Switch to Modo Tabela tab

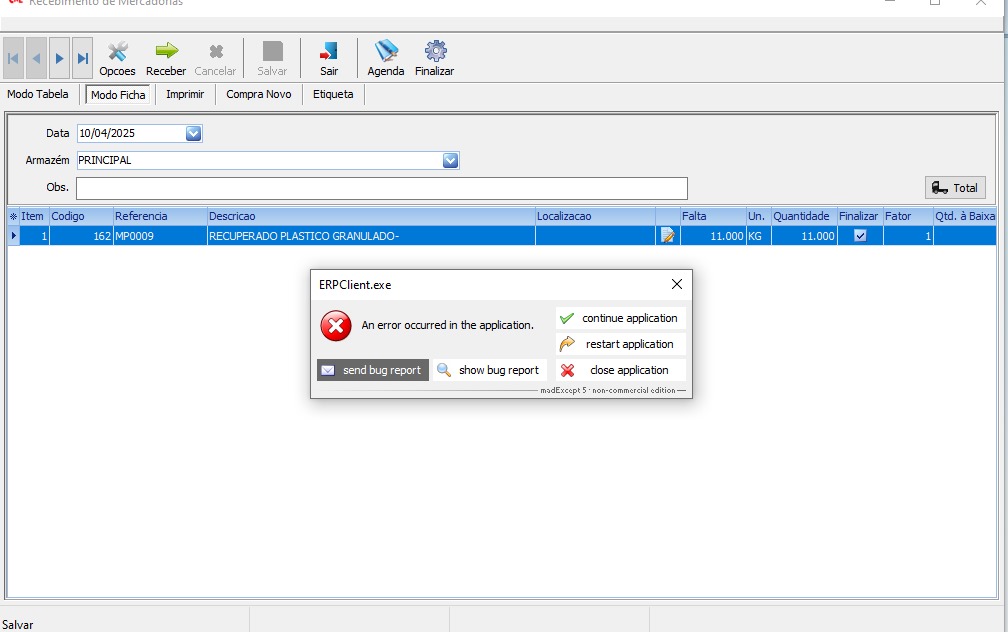point(38,94)
